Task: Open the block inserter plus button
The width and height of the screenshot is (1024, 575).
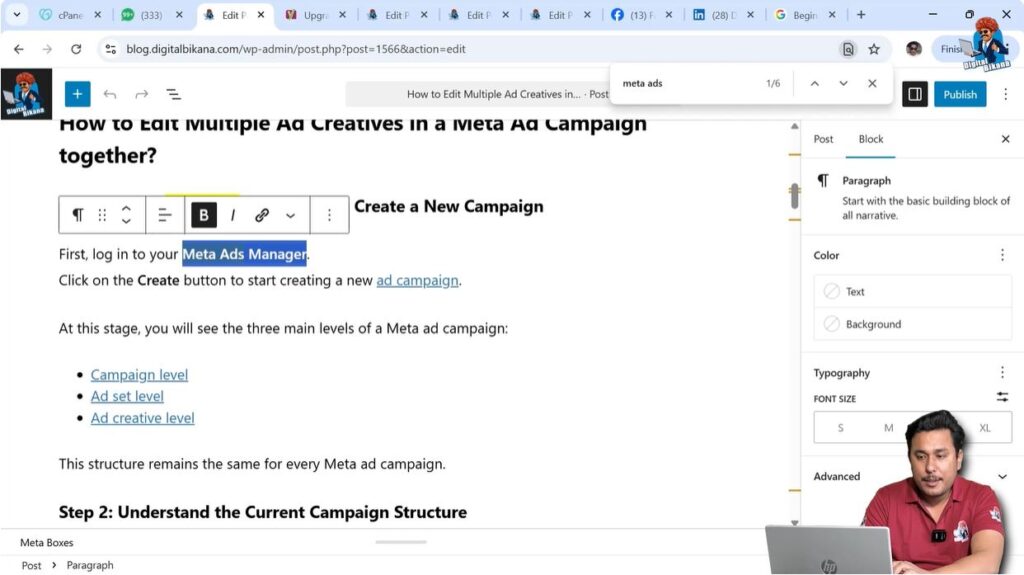Action: [77, 94]
